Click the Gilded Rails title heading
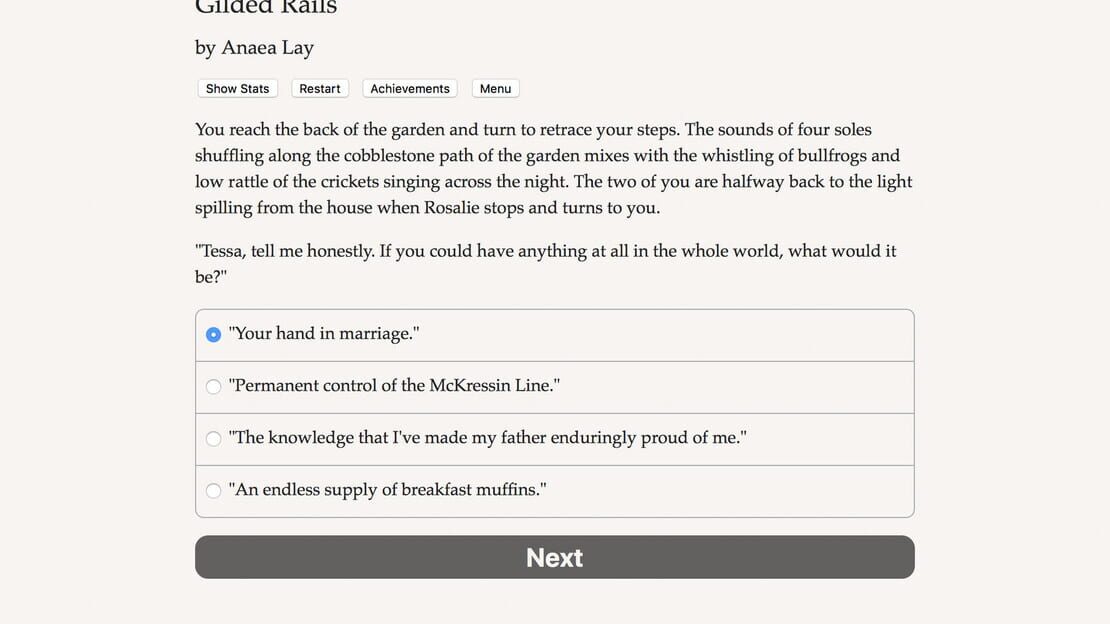 click(266, 6)
